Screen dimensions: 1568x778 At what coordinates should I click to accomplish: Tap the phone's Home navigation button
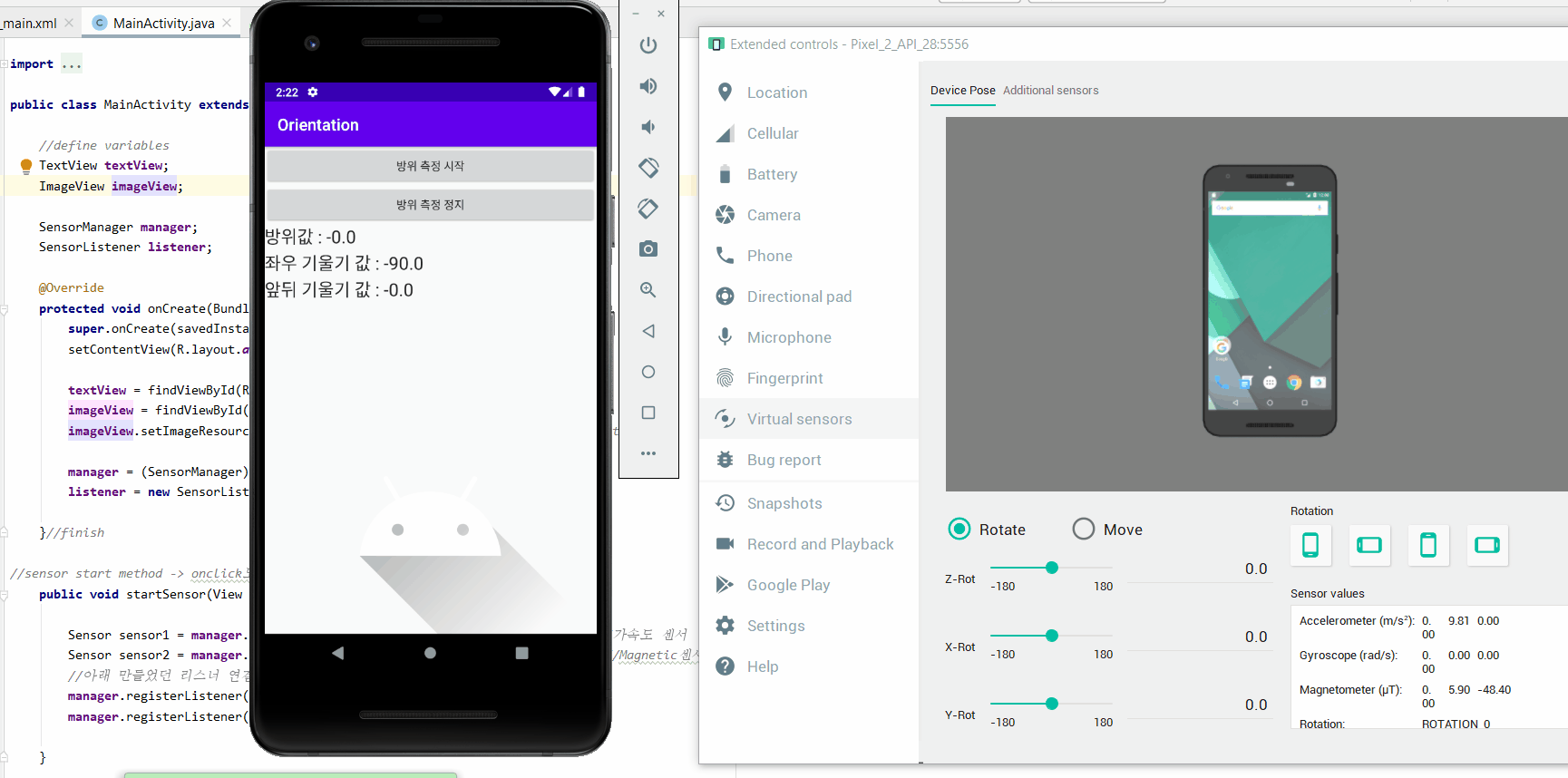point(430,653)
